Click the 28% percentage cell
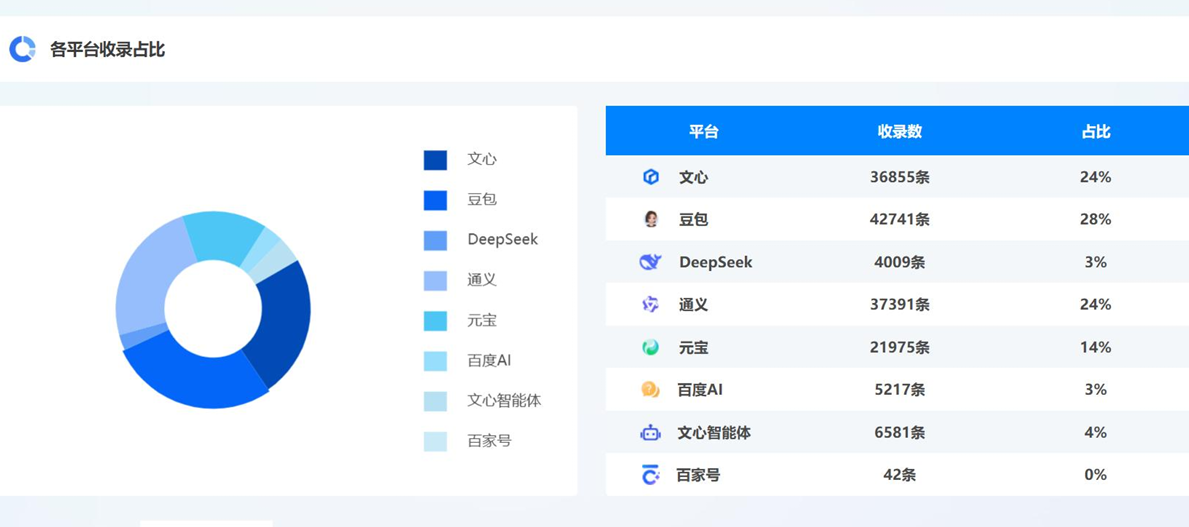 click(x=1096, y=220)
